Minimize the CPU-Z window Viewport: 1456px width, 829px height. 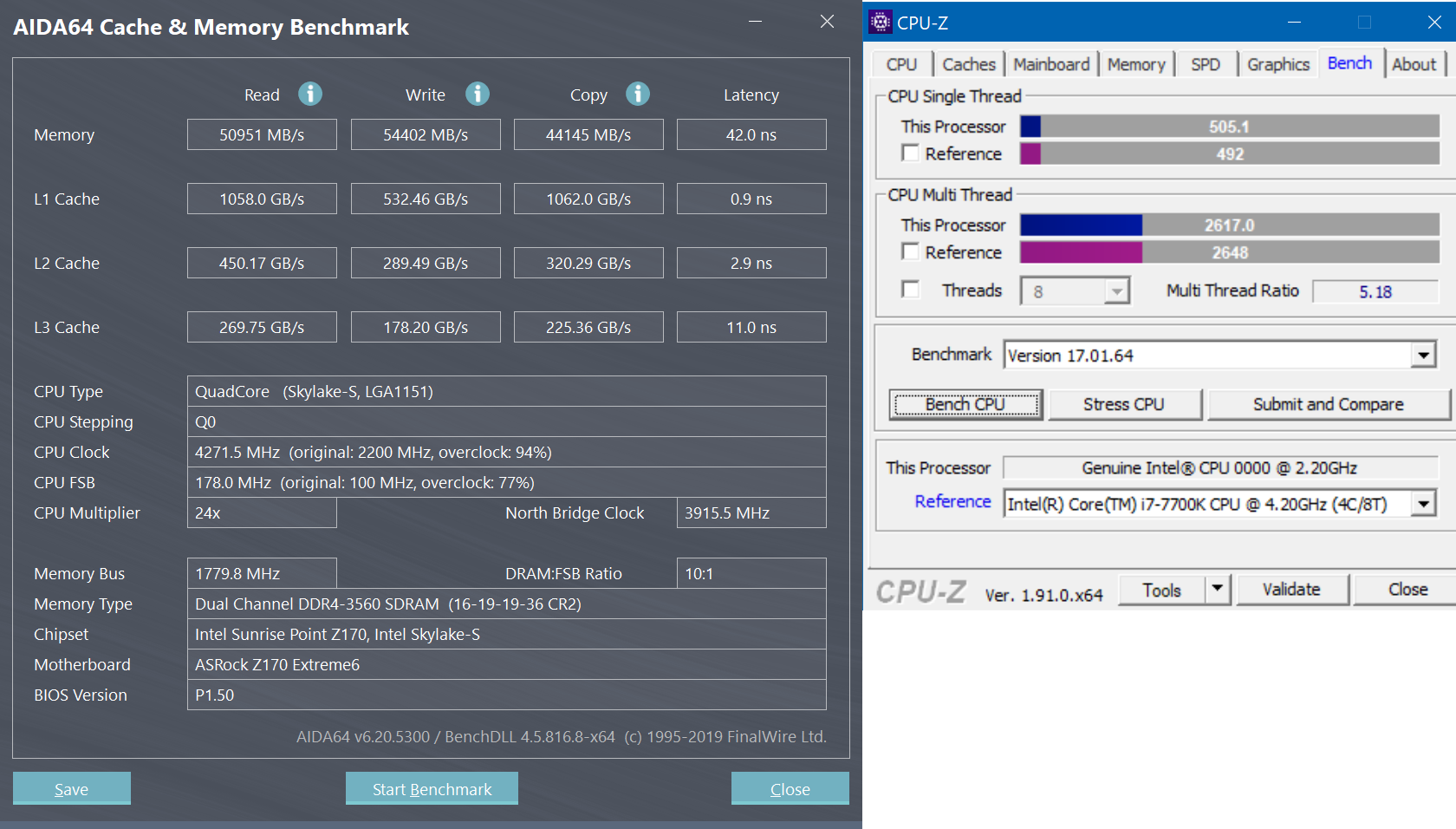point(1295,22)
